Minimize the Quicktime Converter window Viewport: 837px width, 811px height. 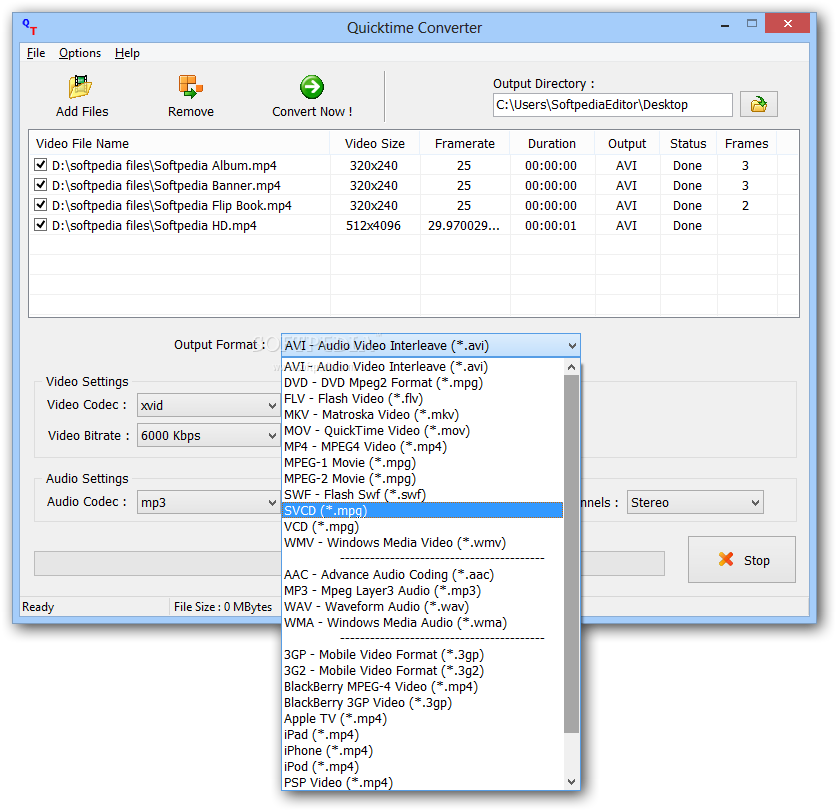pos(725,24)
